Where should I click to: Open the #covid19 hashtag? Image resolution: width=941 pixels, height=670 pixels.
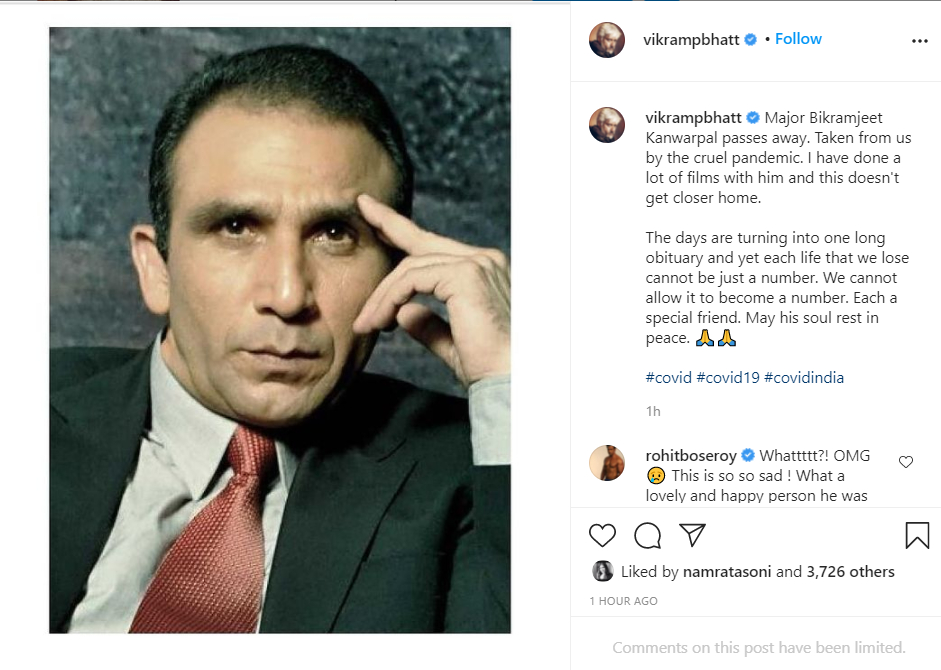(x=728, y=378)
